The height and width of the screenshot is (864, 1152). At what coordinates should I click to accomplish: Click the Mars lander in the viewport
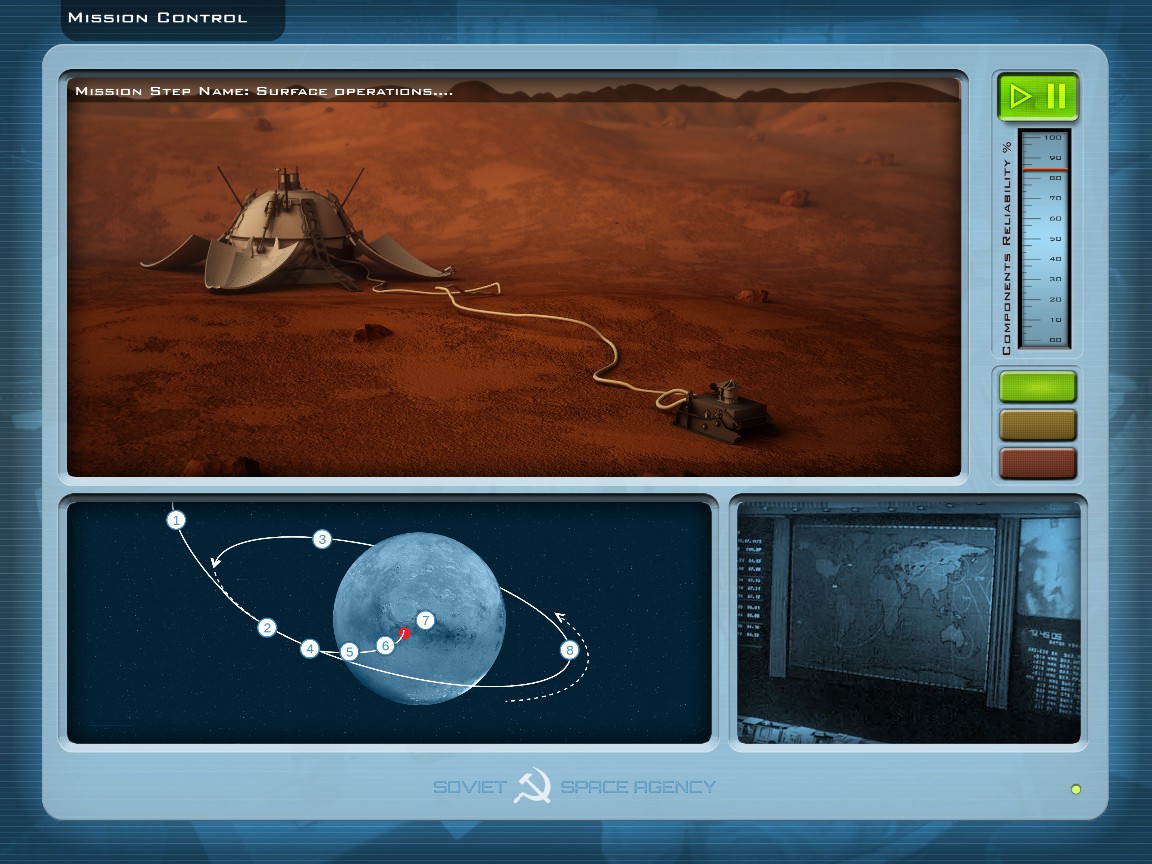[x=290, y=235]
